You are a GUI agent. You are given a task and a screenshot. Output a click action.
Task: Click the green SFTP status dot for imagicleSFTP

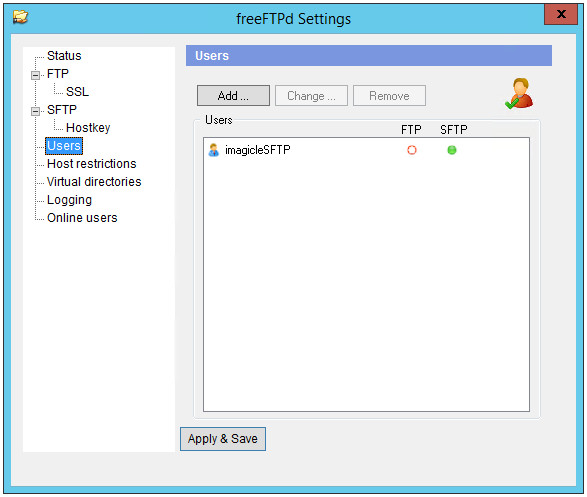point(452,150)
